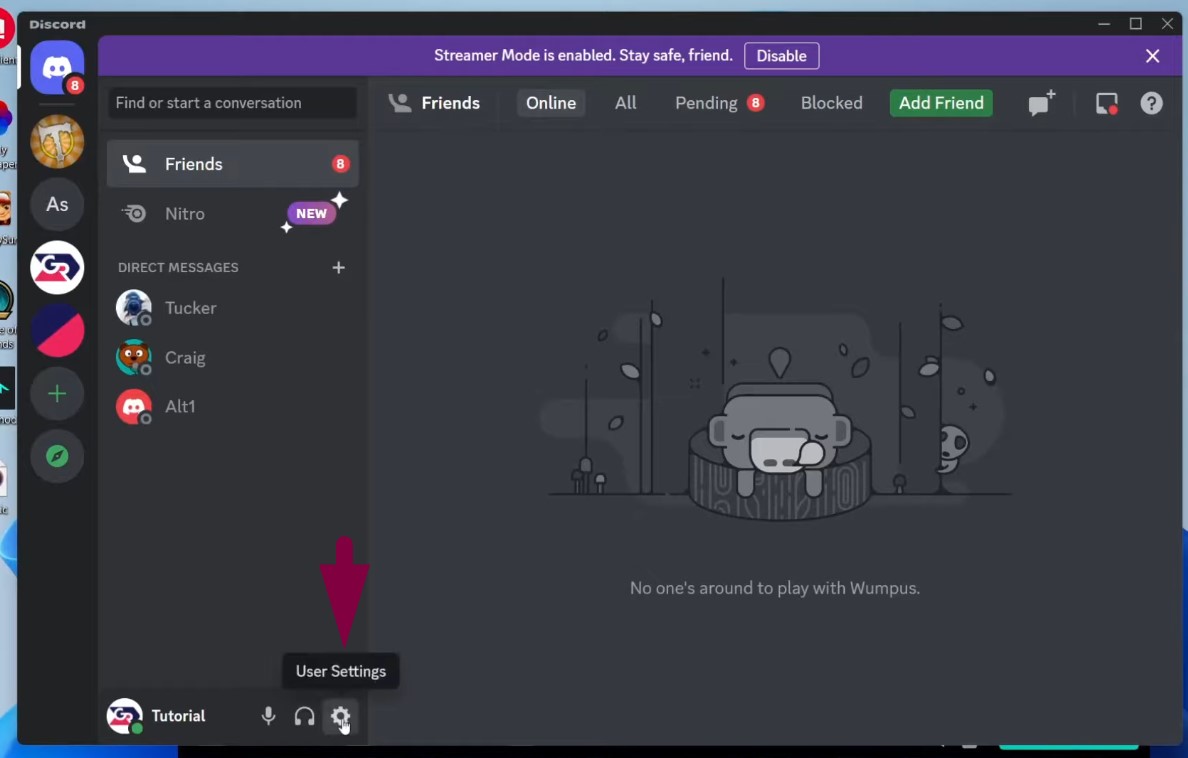1188x758 pixels.
Task: Open the GR logo server
Action: pos(57,268)
